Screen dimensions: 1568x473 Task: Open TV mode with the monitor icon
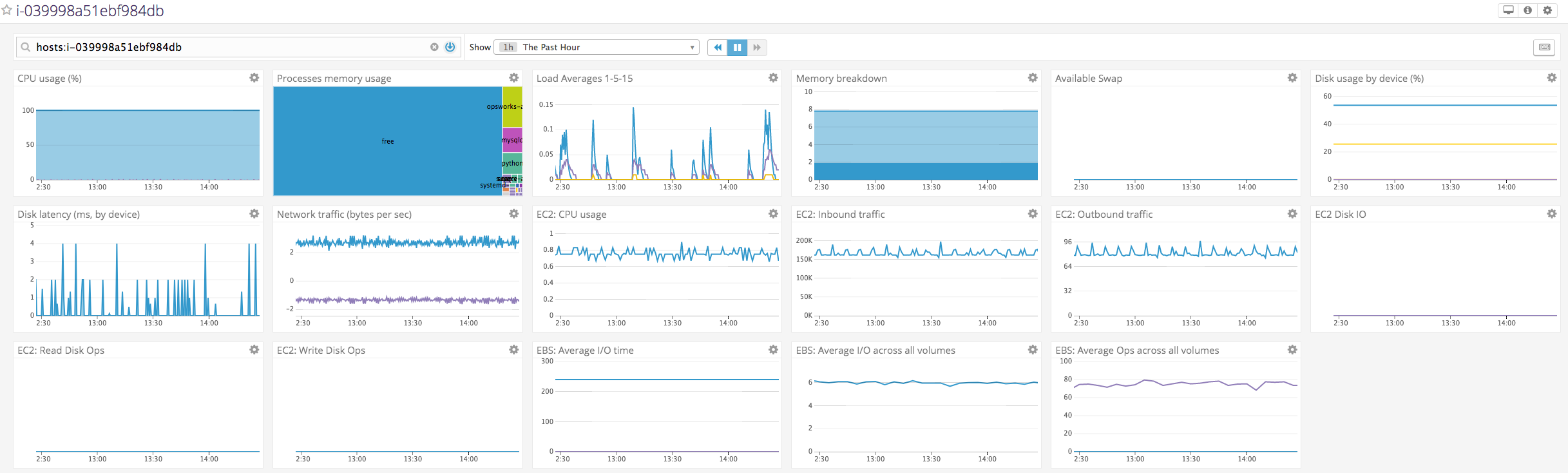(1508, 10)
